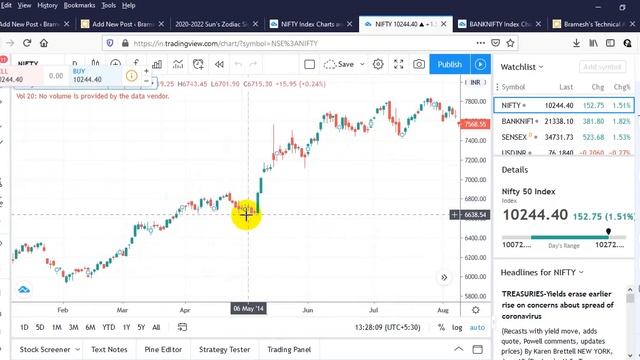Select SENSEX row in watchlist
The image size is (640, 360).
pos(564,137)
